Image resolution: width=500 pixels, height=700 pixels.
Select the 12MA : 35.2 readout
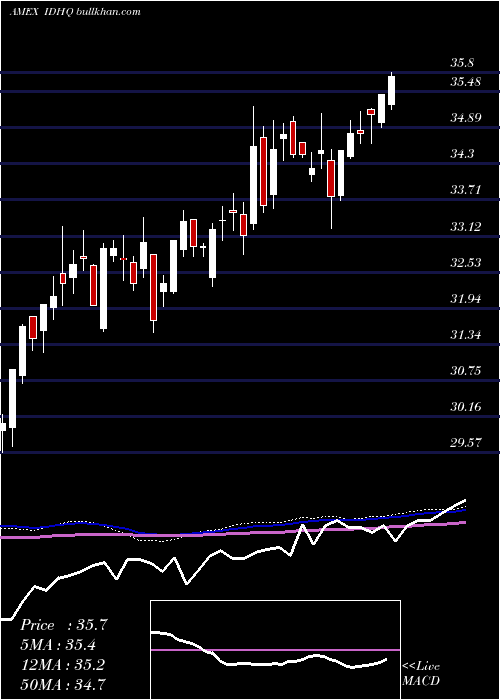point(63,665)
